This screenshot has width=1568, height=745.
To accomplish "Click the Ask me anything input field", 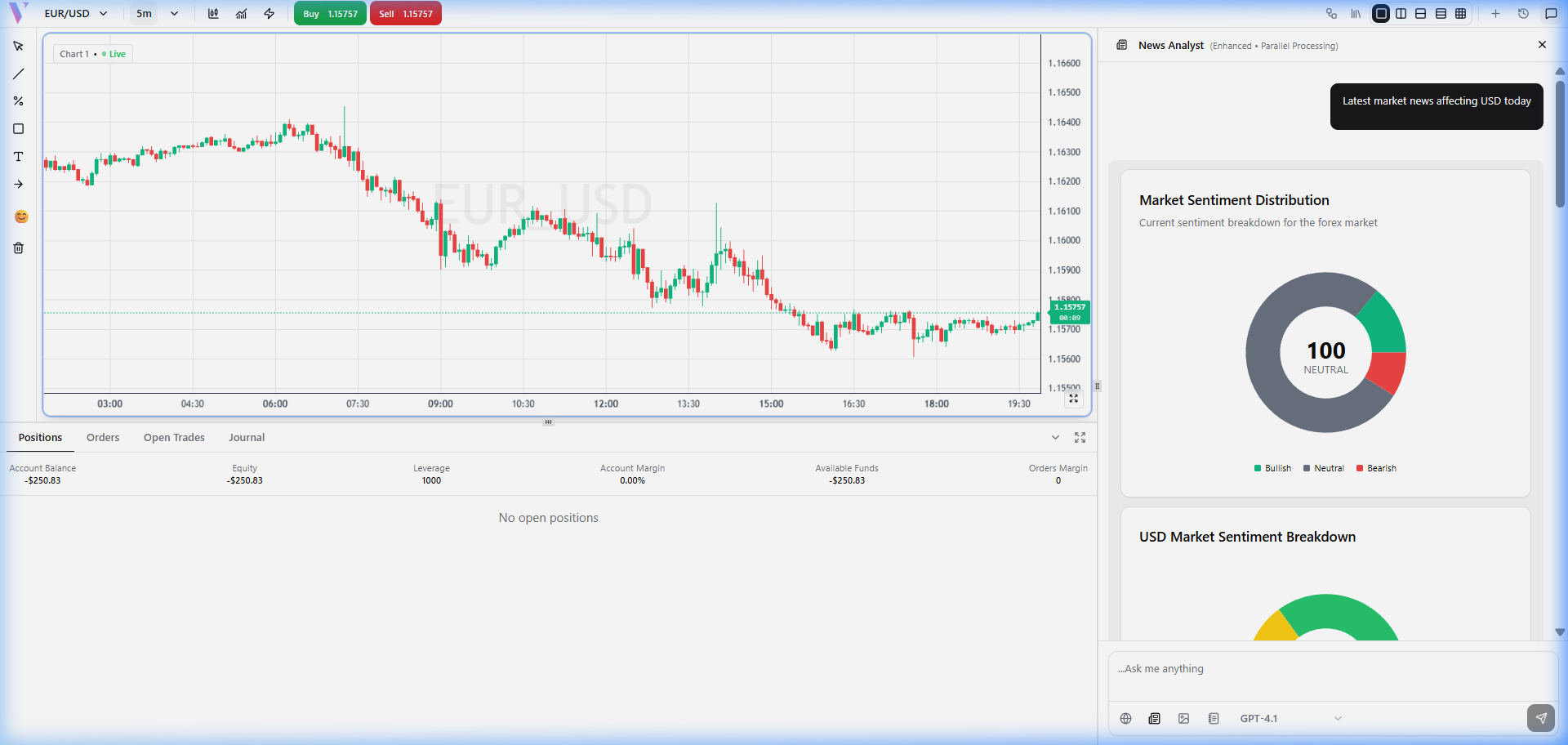I will pos(1331,669).
